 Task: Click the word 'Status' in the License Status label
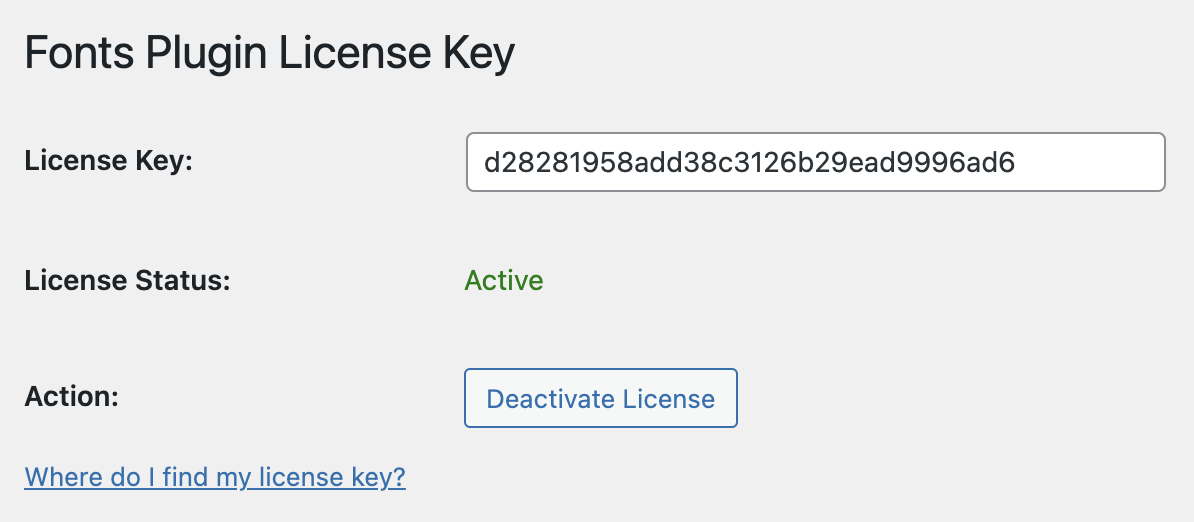point(182,281)
